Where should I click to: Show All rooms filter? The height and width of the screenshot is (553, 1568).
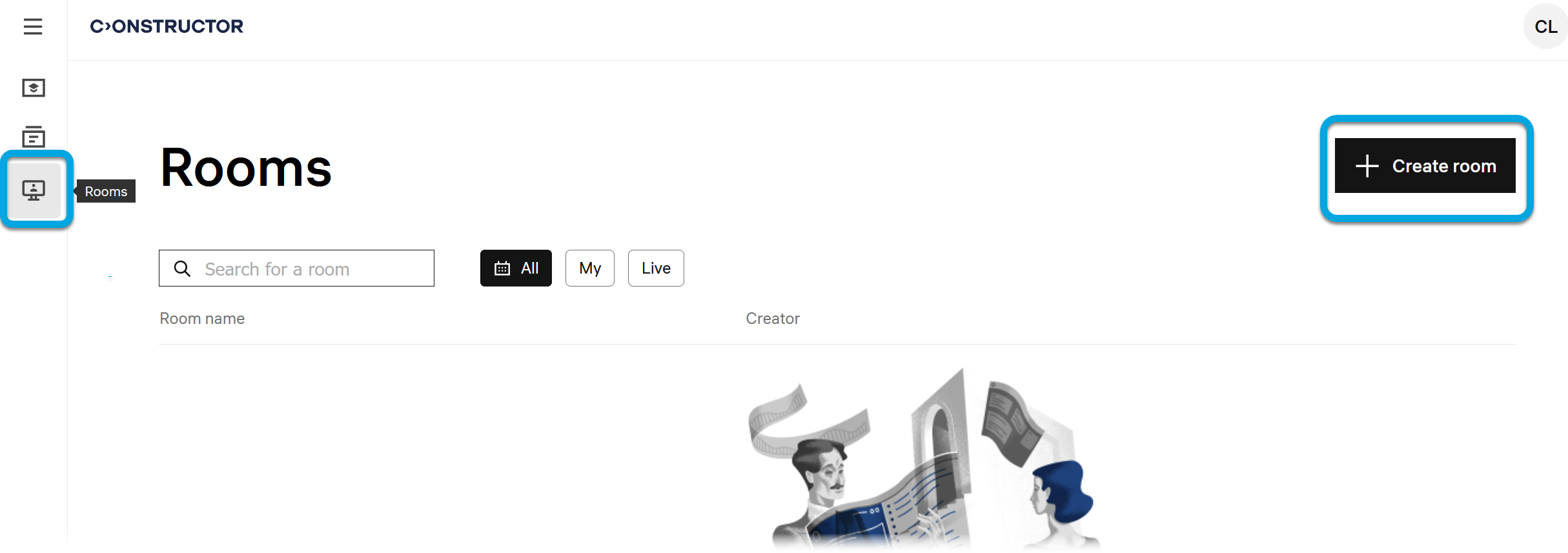pos(516,268)
